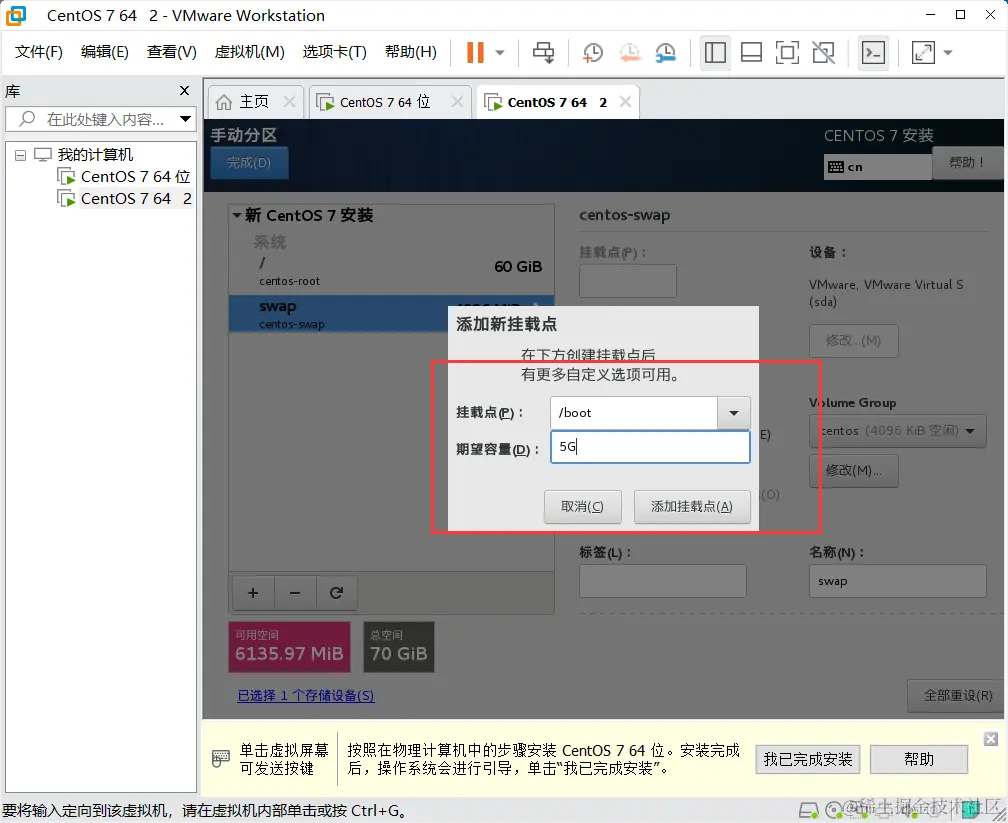
Task: Click the send Ctrl+Alt+Del icon
Action: click(x=873, y=53)
